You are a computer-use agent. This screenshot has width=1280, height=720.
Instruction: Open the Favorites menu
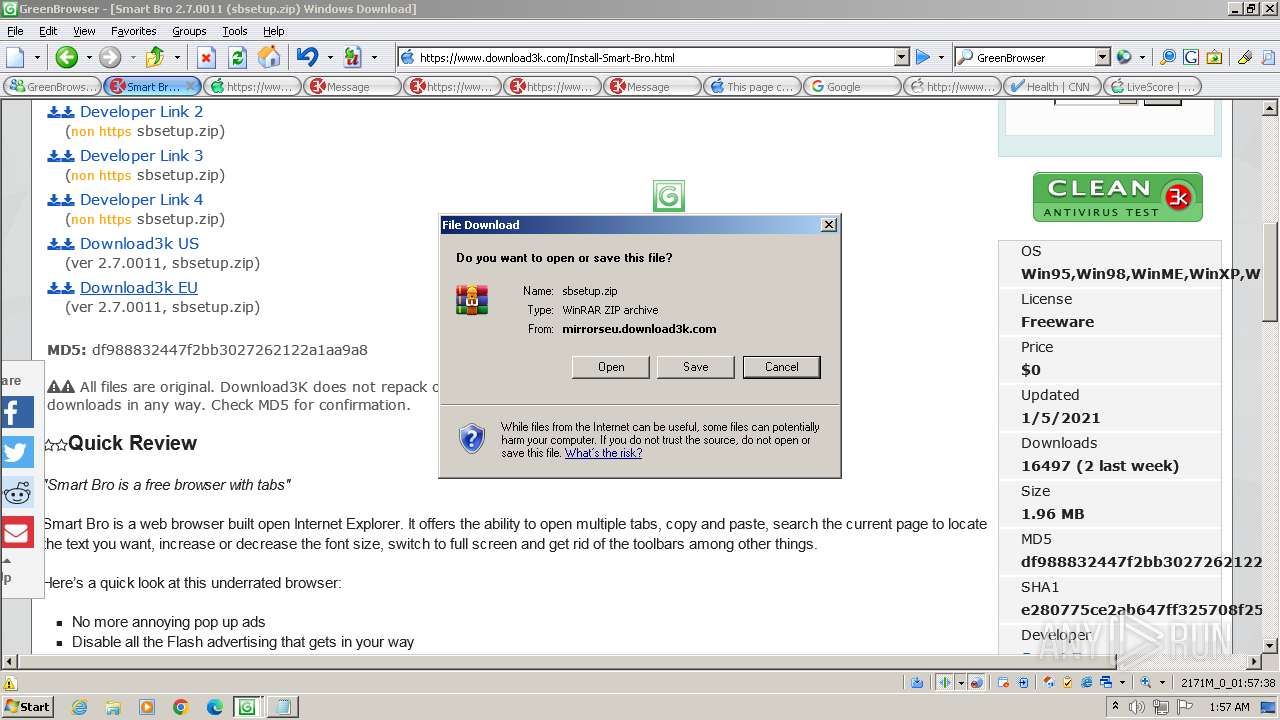[x=133, y=31]
